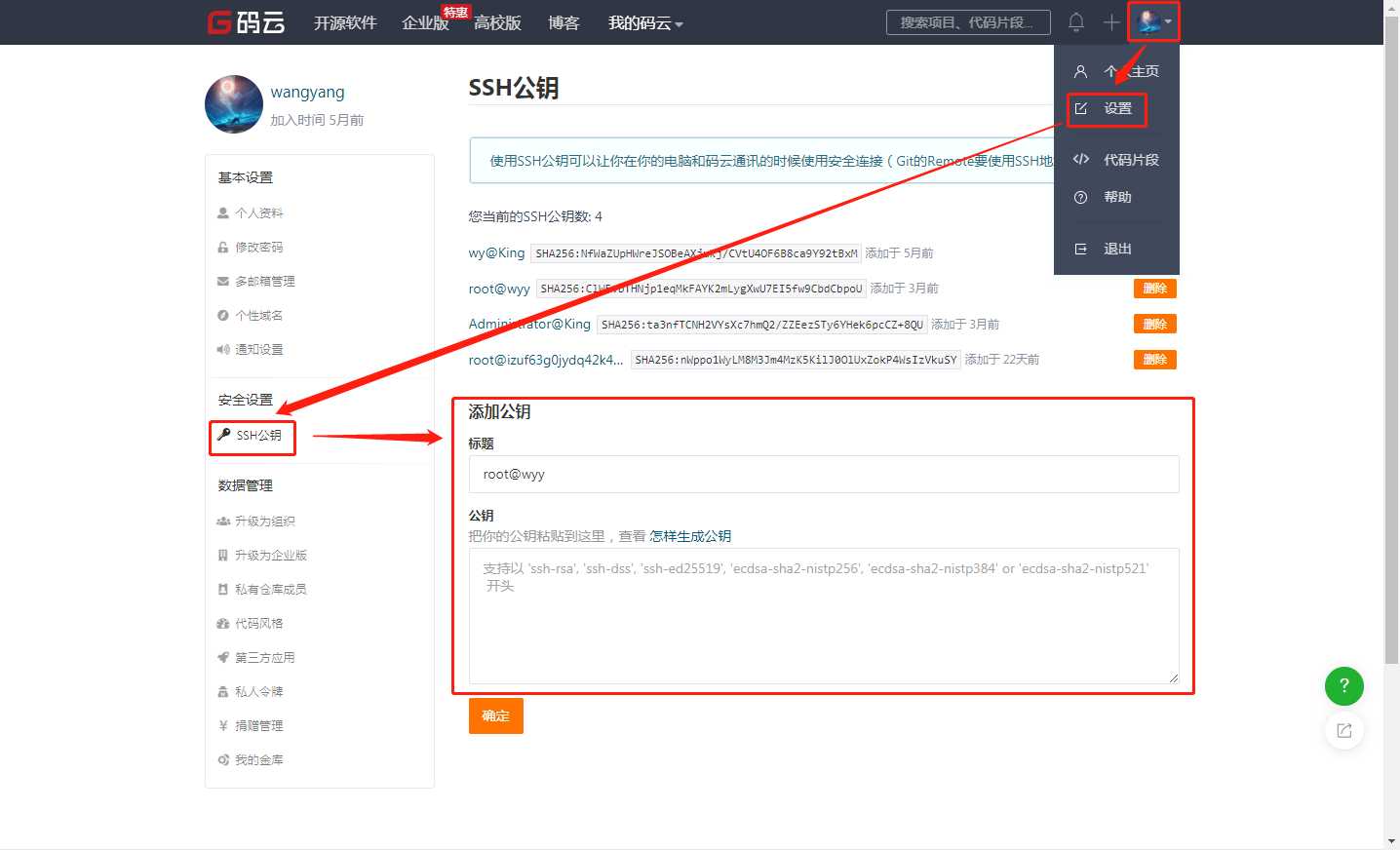1400x850 pixels.
Task: Click the 多邮箱管理 envelope icon
Action: (223, 281)
